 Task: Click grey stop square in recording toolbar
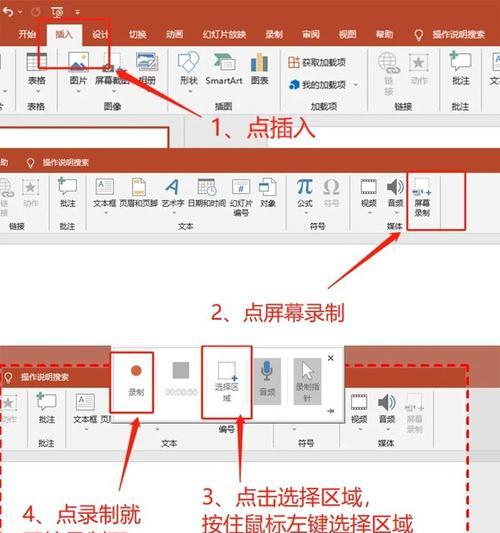tap(181, 370)
